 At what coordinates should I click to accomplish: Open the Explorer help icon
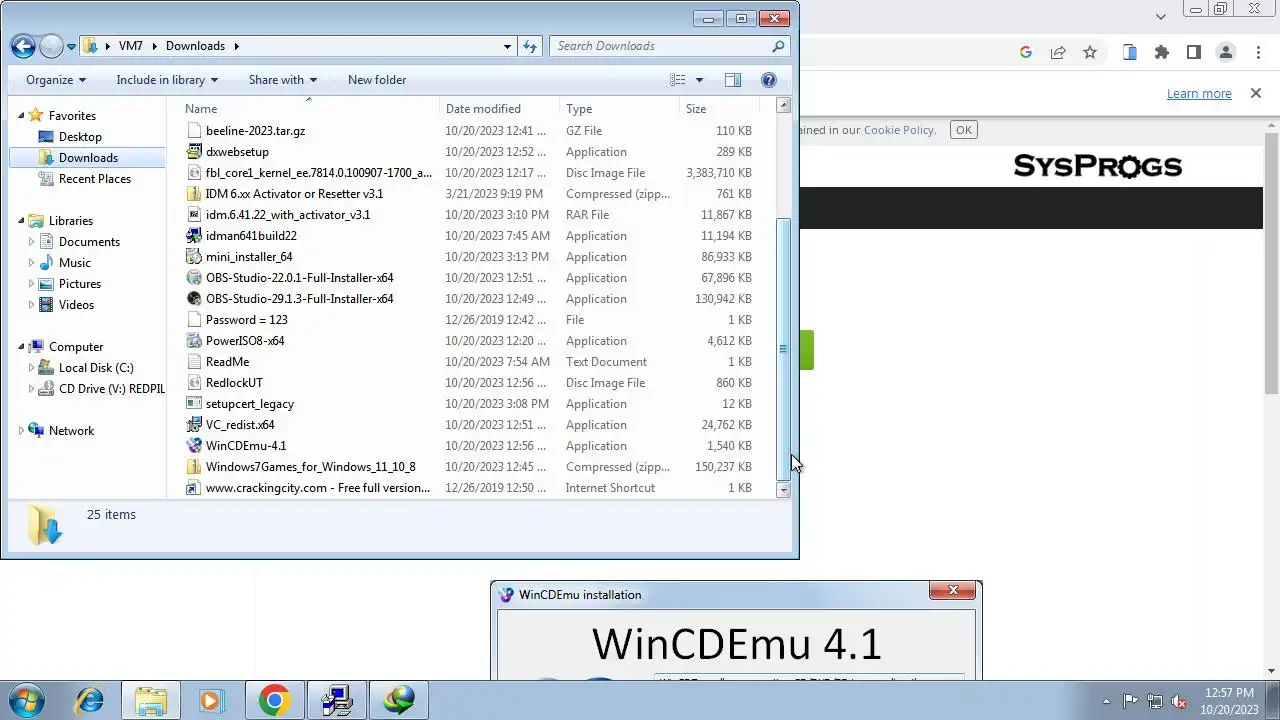pyautogui.click(x=769, y=80)
